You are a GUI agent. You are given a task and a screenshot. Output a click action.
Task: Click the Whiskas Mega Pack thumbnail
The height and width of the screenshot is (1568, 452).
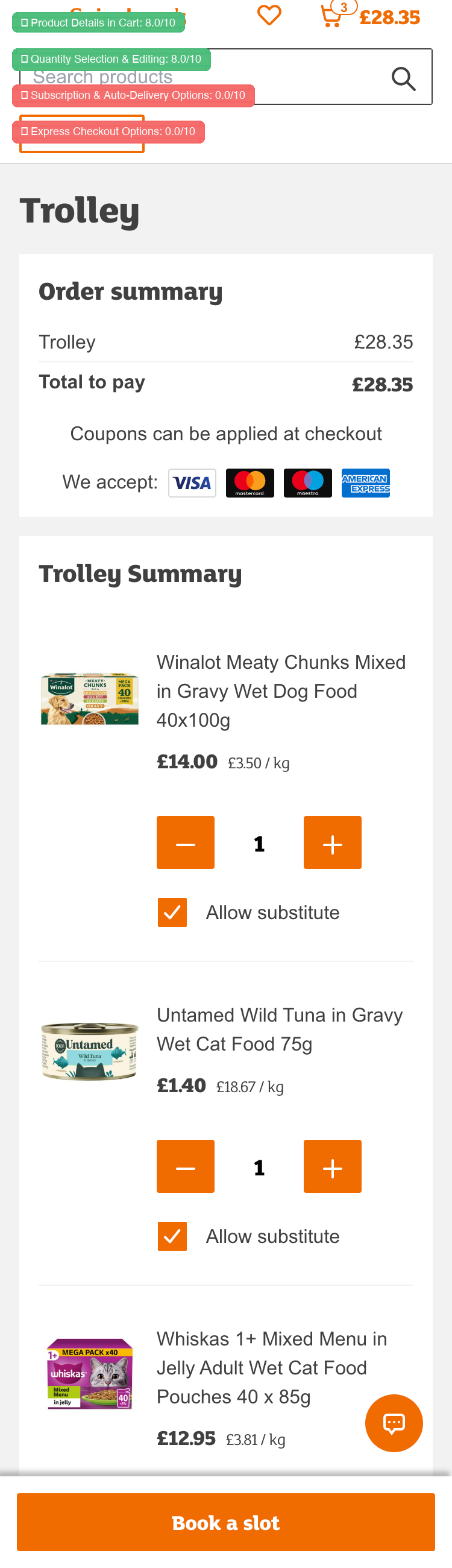pyautogui.click(x=89, y=1374)
